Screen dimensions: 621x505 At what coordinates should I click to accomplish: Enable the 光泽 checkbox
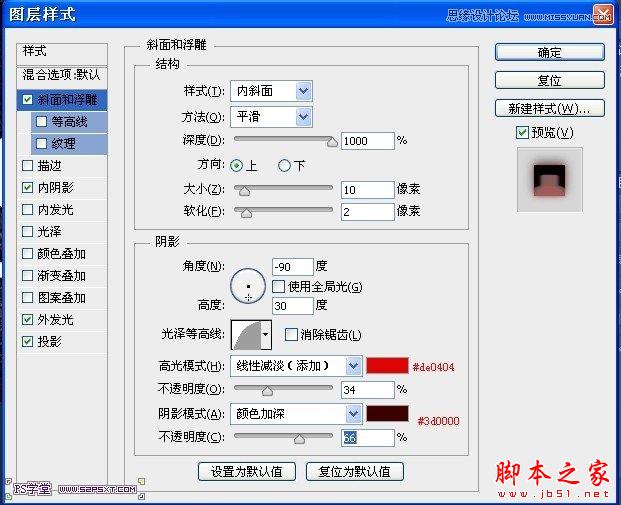pos(27,231)
